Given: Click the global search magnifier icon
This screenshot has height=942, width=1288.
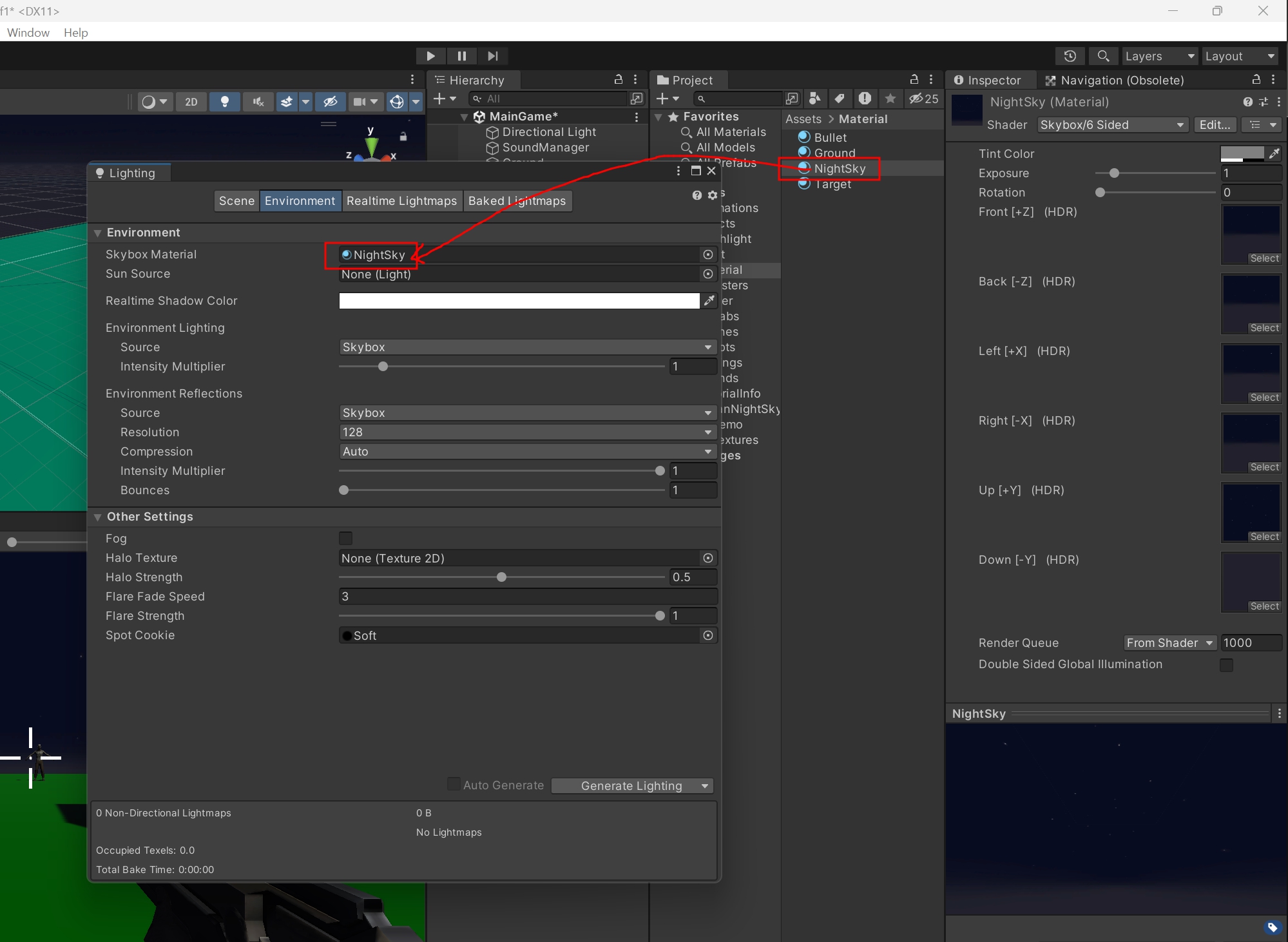Looking at the screenshot, I should (1103, 56).
